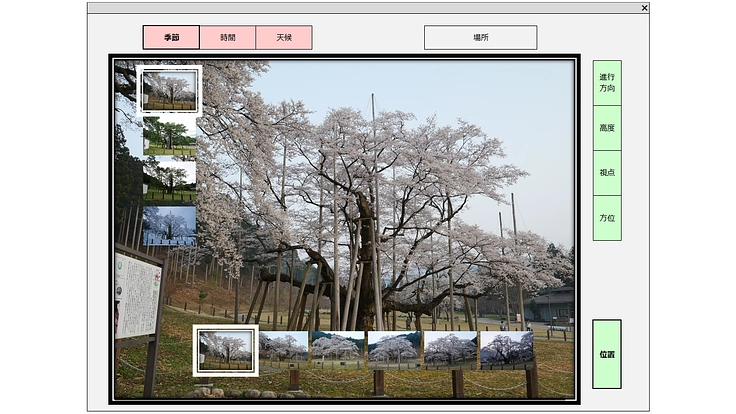Select the 高度 button
Viewport: 736px width, 414px height.
point(607,128)
